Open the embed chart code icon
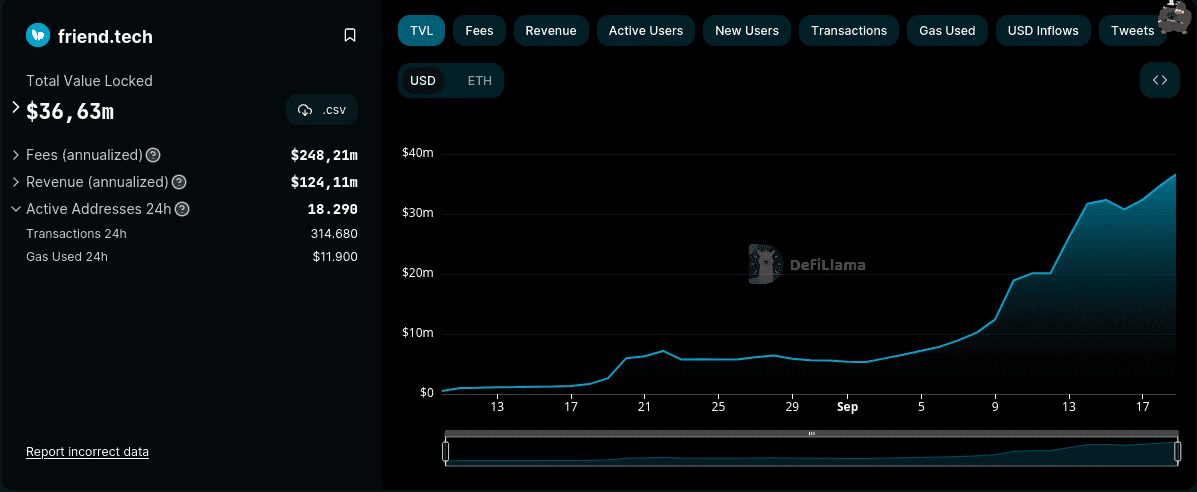The image size is (1197, 492). (1160, 80)
